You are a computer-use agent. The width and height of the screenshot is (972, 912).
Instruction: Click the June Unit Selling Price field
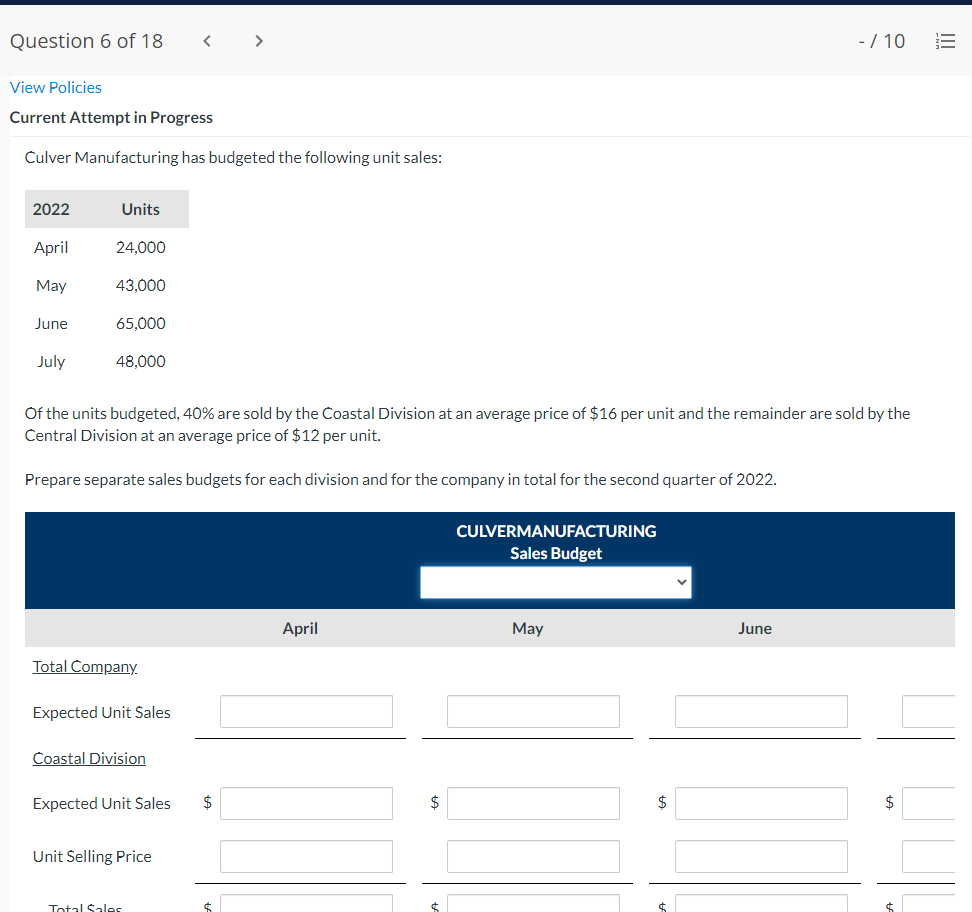tap(761, 856)
